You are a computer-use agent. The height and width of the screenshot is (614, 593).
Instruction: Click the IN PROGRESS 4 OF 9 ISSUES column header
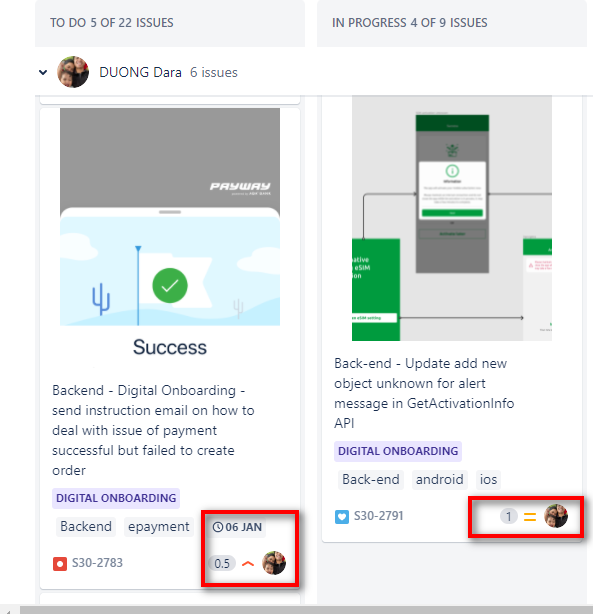click(x=410, y=23)
